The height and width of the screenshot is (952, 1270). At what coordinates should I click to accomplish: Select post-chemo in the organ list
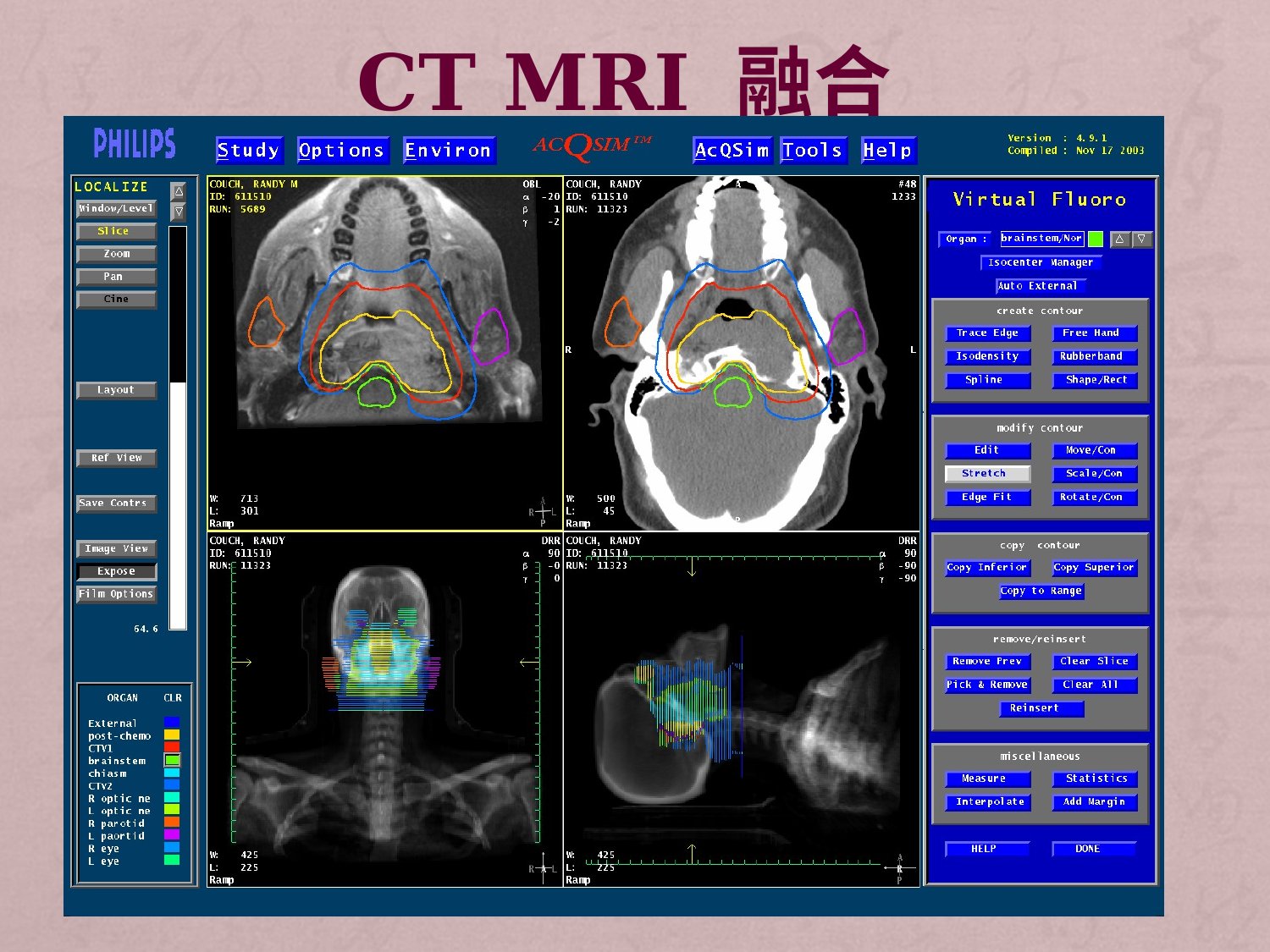(x=119, y=736)
